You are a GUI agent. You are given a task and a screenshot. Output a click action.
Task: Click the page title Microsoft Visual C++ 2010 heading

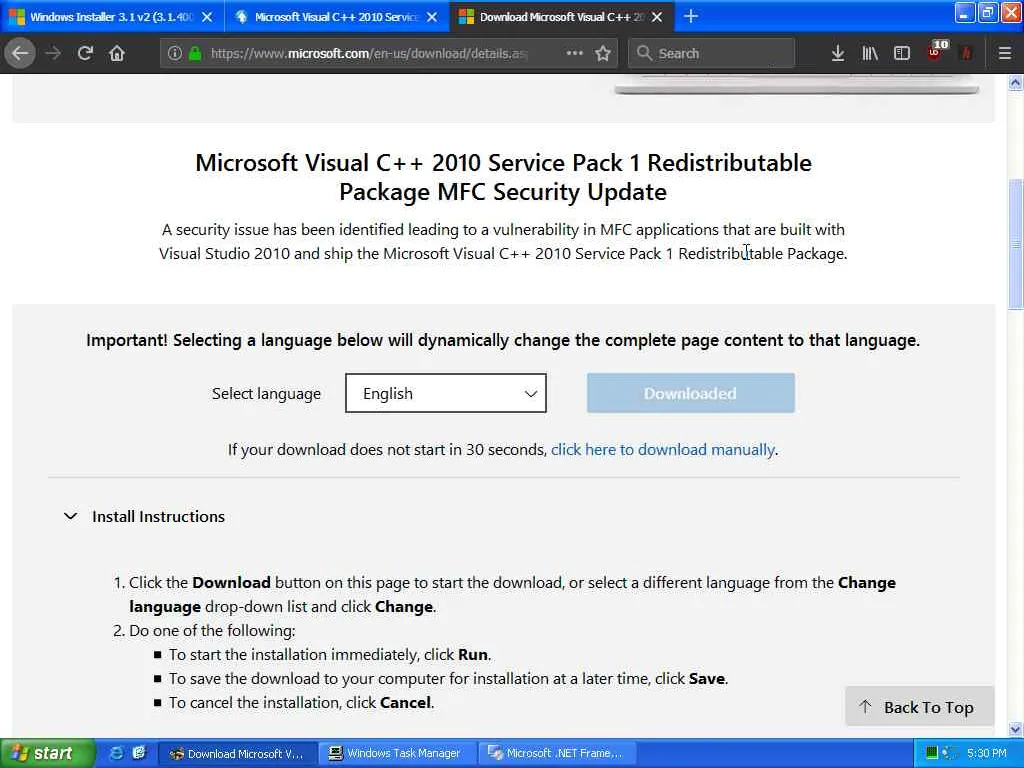504,177
